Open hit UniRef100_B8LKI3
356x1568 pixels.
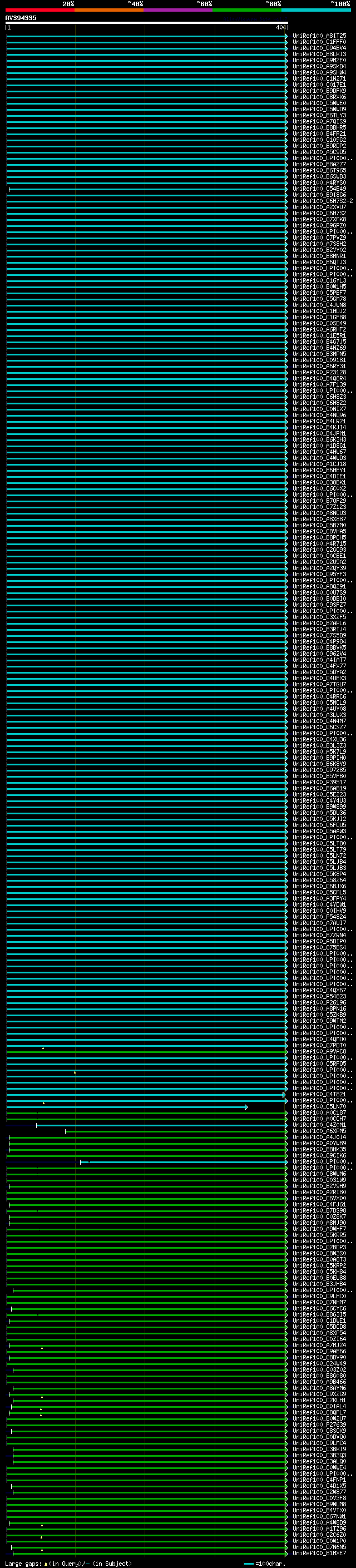(x=319, y=54)
